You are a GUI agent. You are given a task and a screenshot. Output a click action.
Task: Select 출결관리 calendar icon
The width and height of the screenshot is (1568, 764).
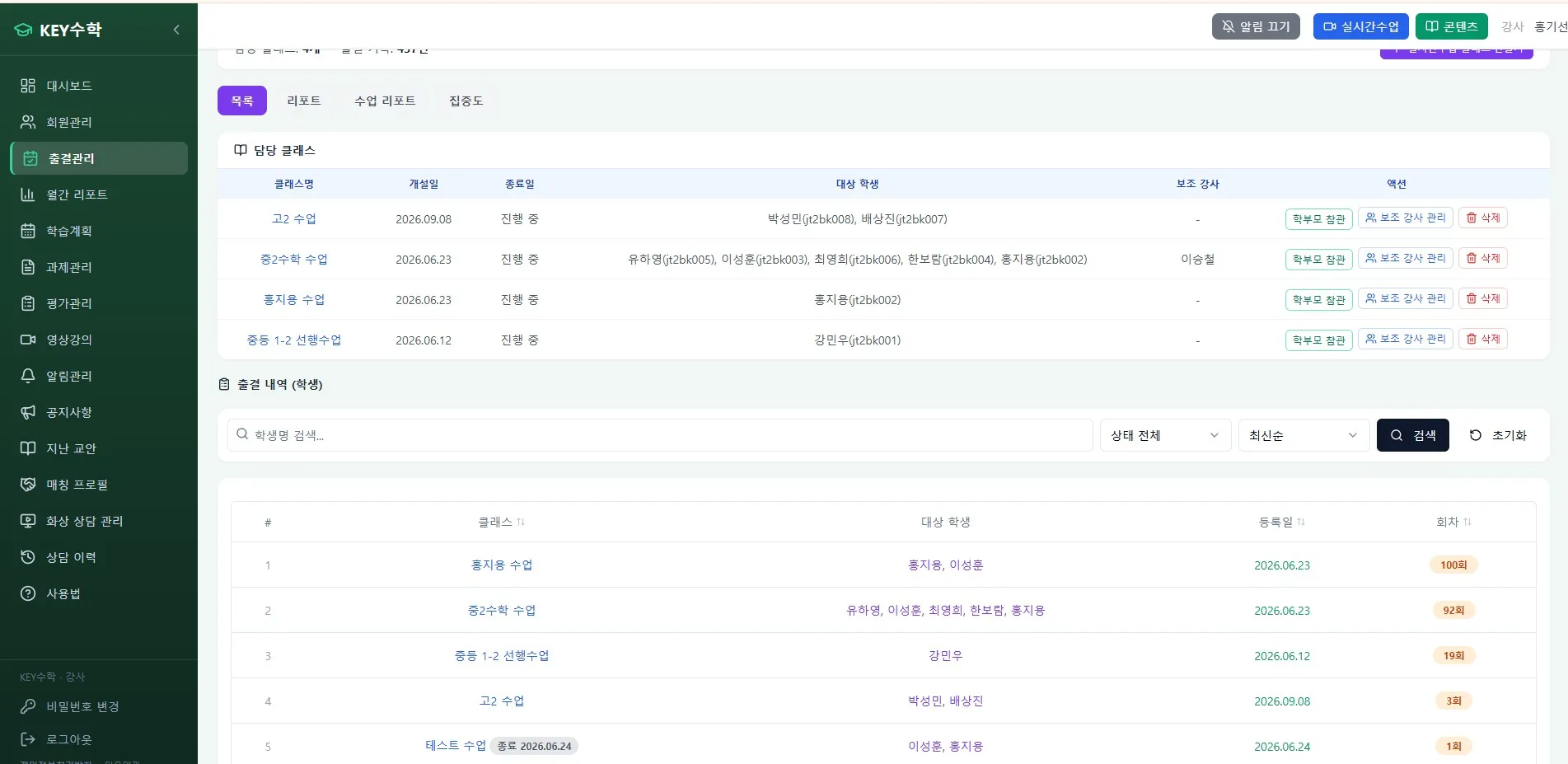pyautogui.click(x=30, y=158)
